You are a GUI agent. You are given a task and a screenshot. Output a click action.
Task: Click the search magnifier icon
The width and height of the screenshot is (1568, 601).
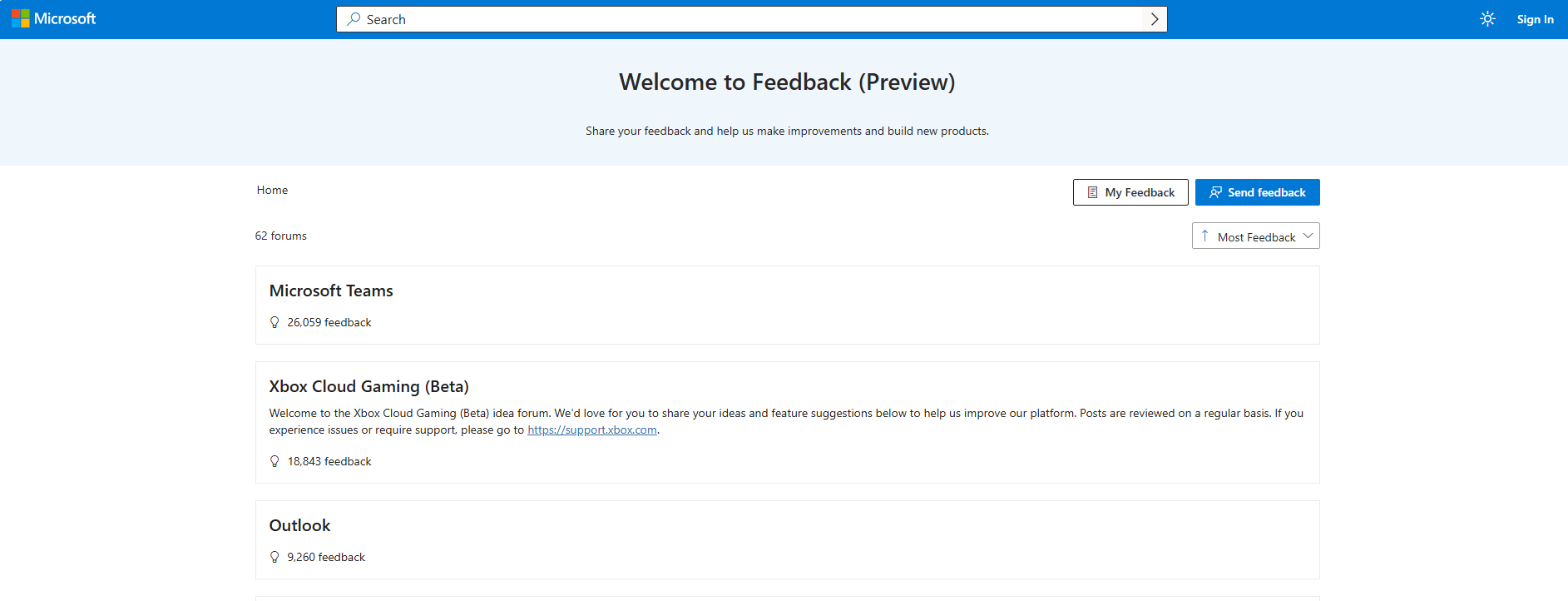[354, 19]
